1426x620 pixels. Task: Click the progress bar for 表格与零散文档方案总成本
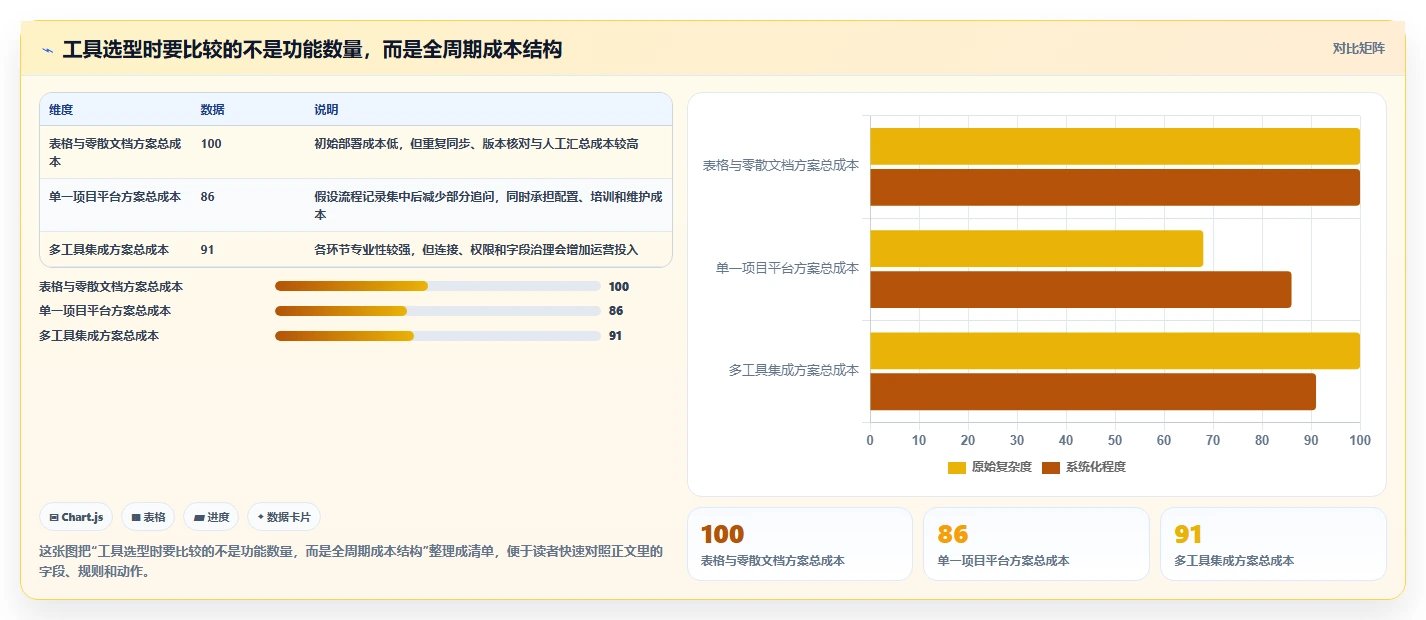[x=438, y=286]
